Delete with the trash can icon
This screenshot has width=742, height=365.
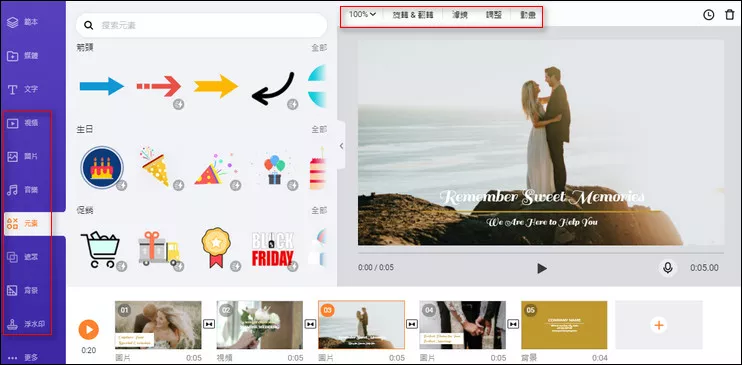coord(730,15)
